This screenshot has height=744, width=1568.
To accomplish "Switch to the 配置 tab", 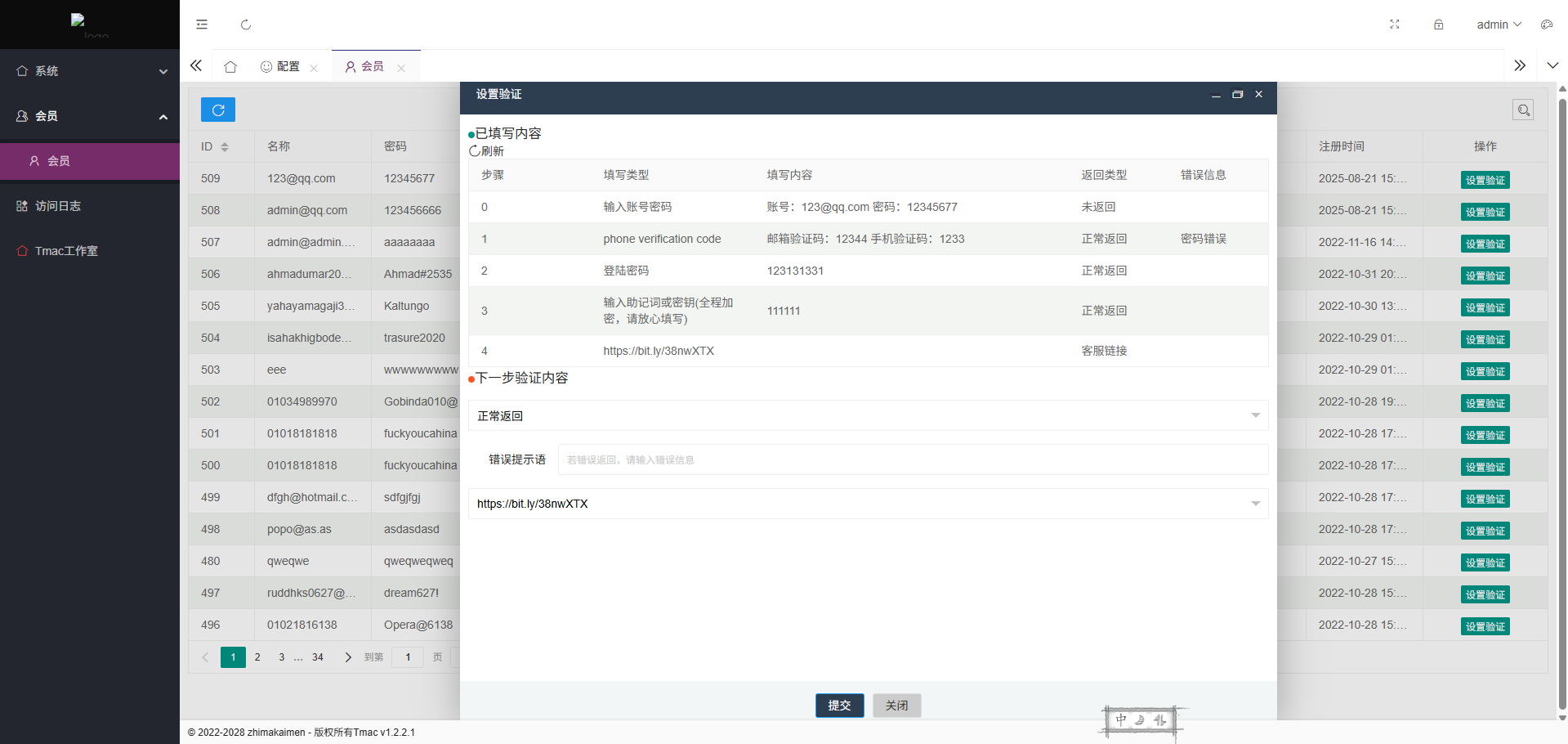I will tap(281, 66).
